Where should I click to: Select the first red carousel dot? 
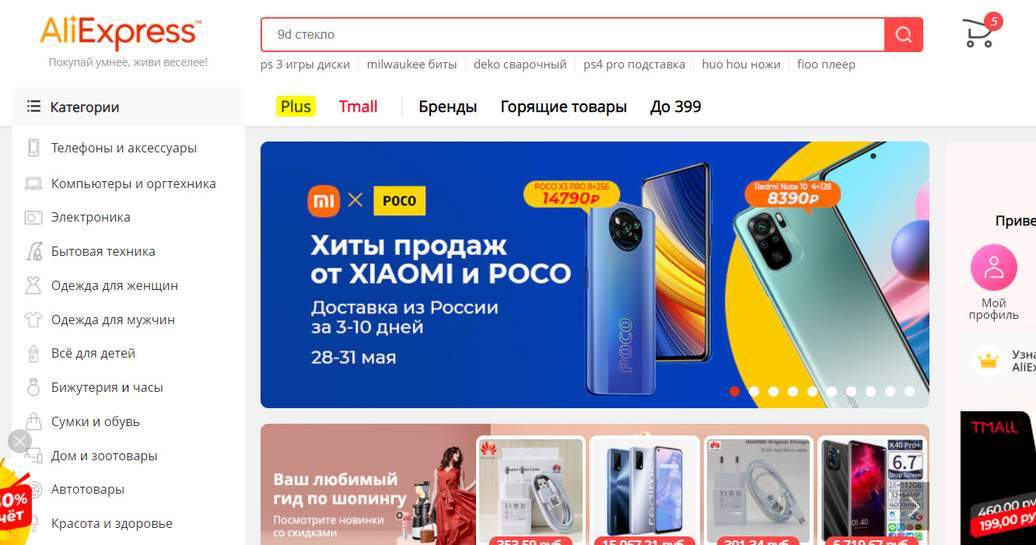[734, 392]
